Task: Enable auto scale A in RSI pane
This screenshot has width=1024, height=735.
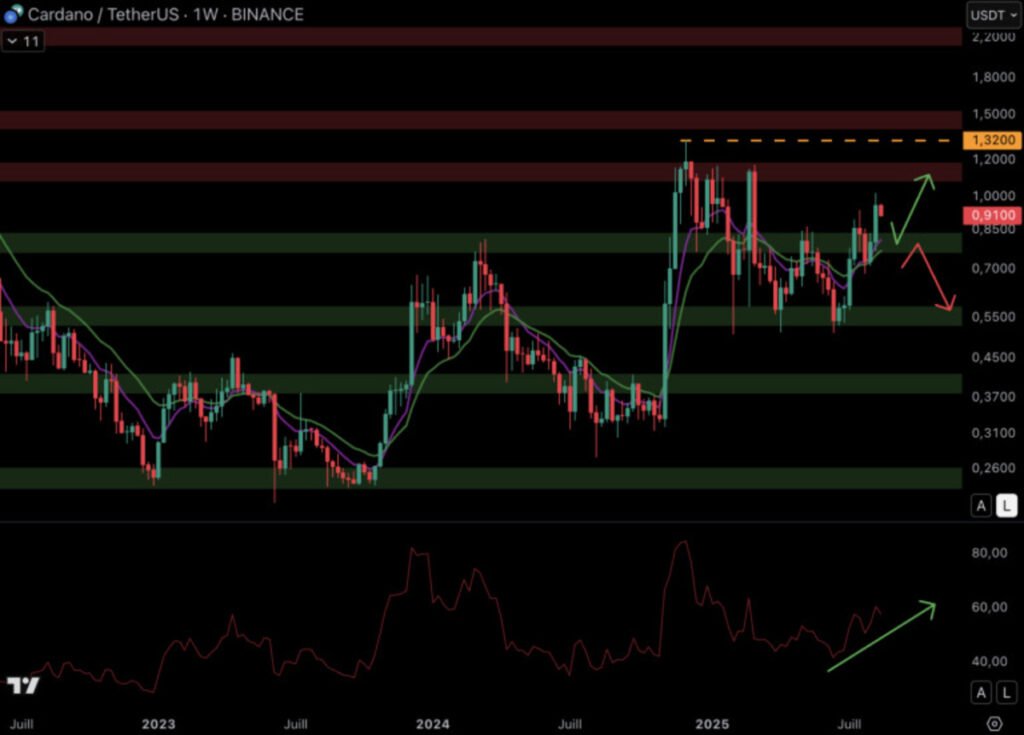Action: 980,692
